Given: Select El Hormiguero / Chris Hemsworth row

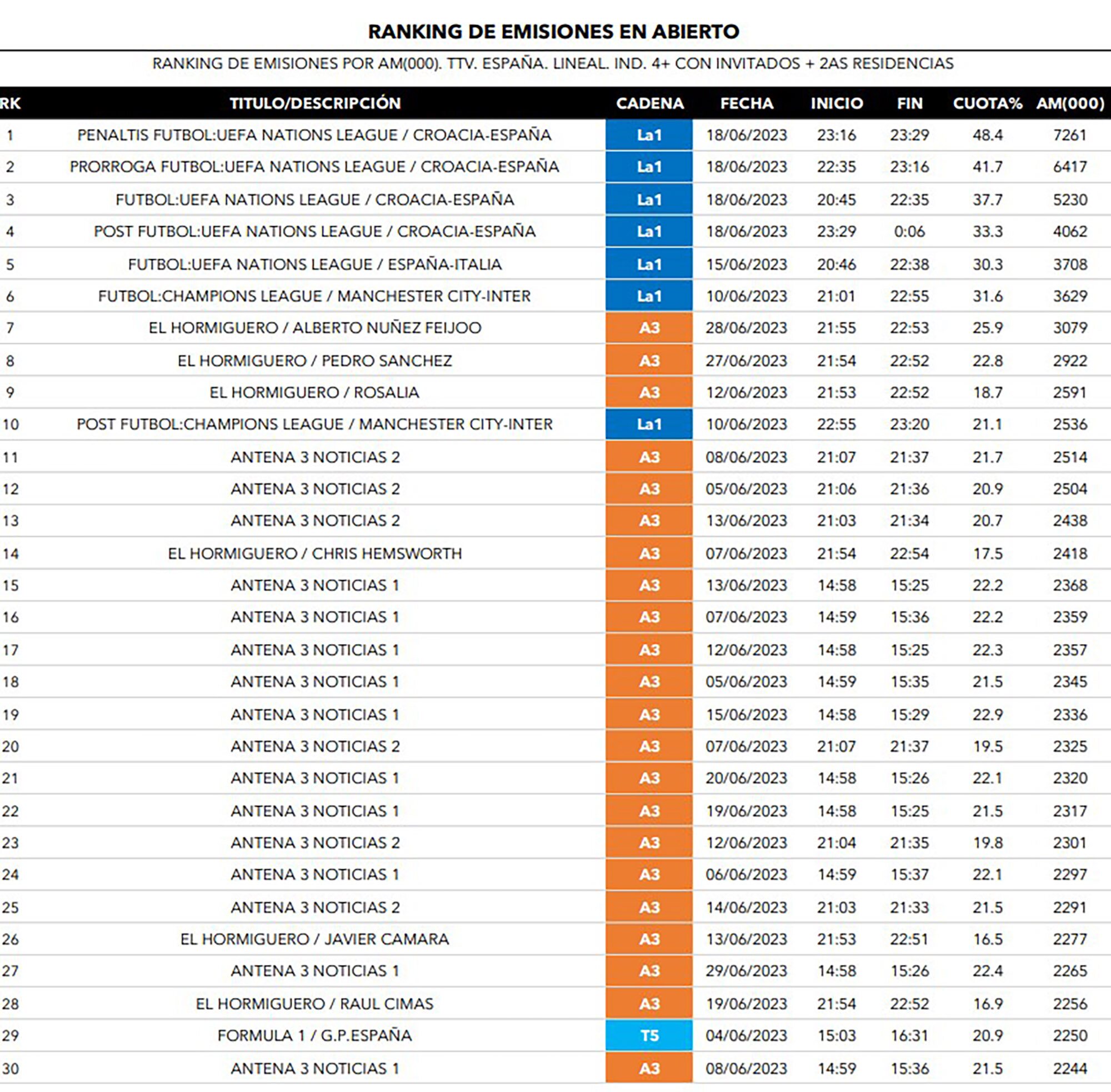Looking at the screenshot, I should point(314,554).
